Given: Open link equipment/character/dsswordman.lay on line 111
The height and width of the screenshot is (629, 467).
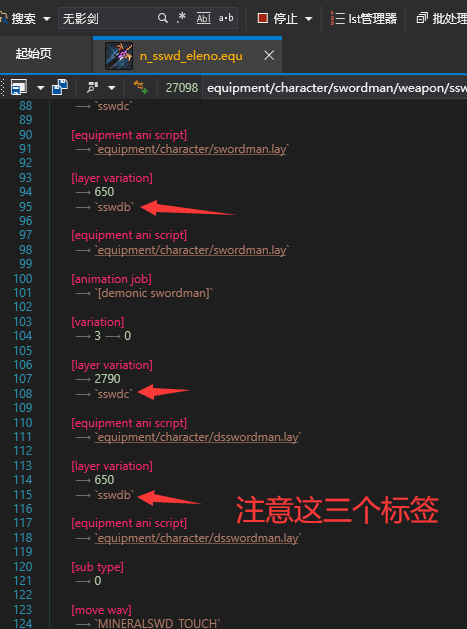Looking at the screenshot, I should [198, 437].
